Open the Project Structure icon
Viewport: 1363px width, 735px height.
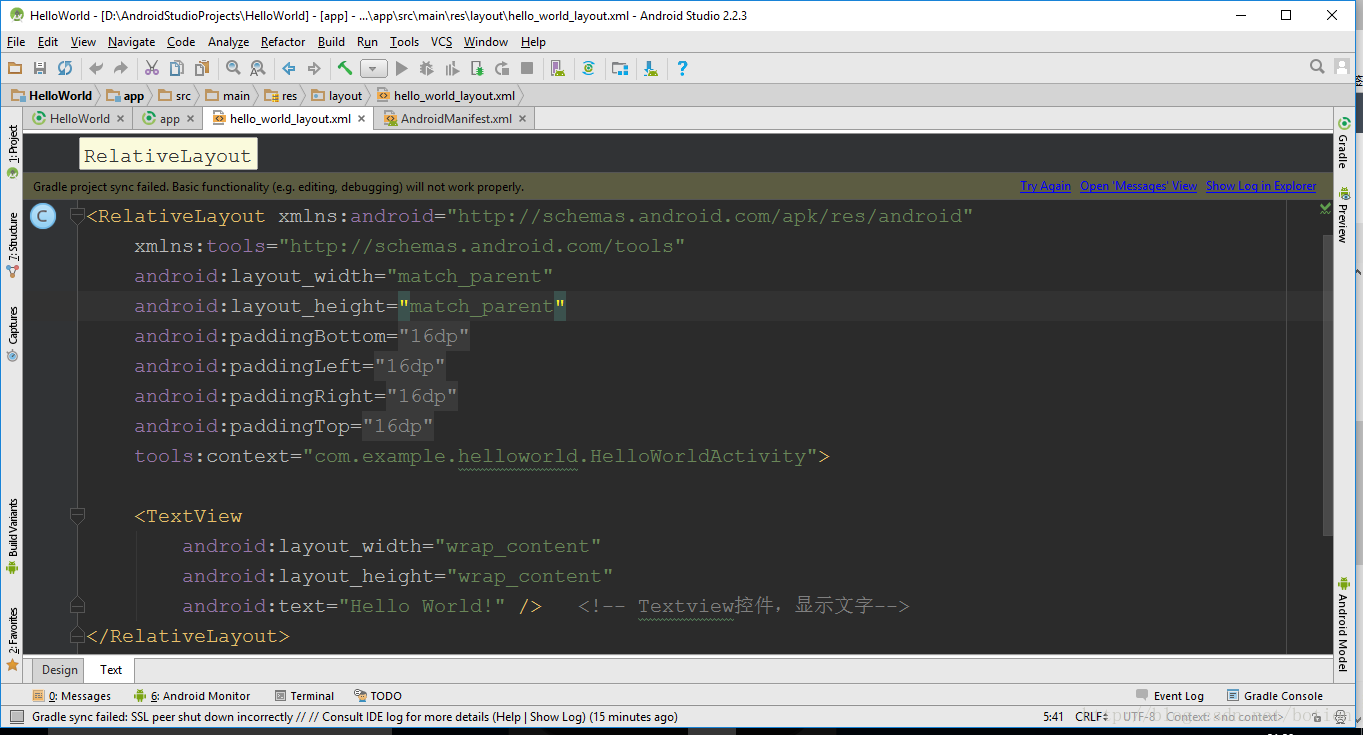click(x=620, y=68)
